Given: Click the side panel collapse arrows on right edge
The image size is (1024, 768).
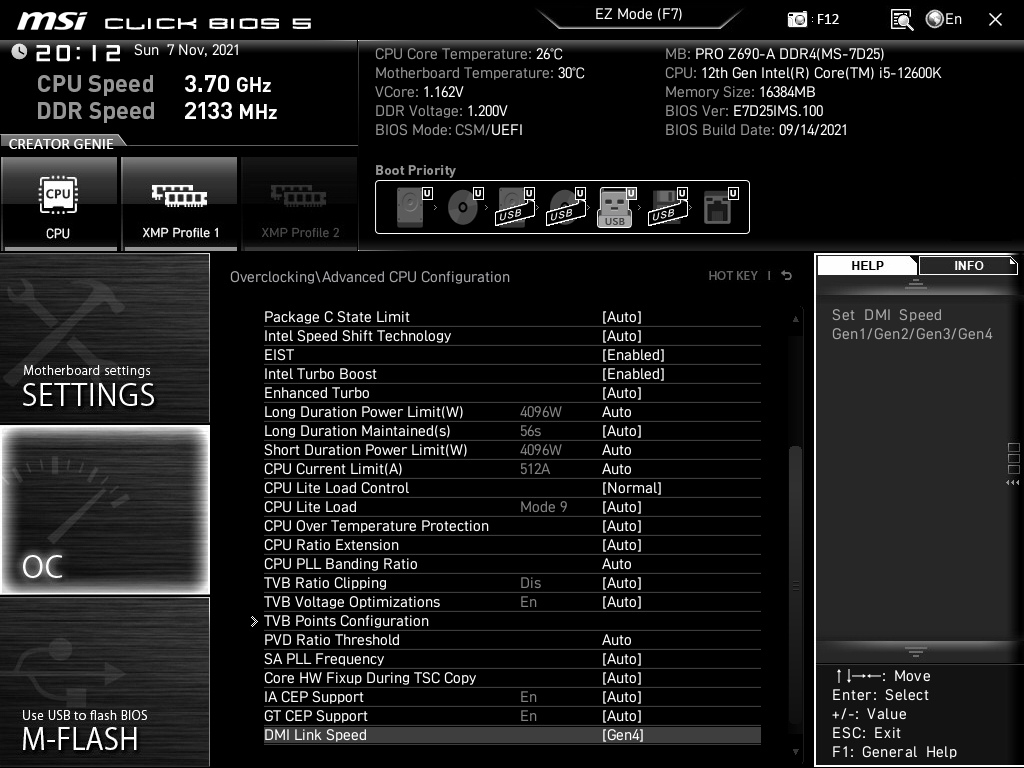Looking at the screenshot, I should (x=1013, y=483).
